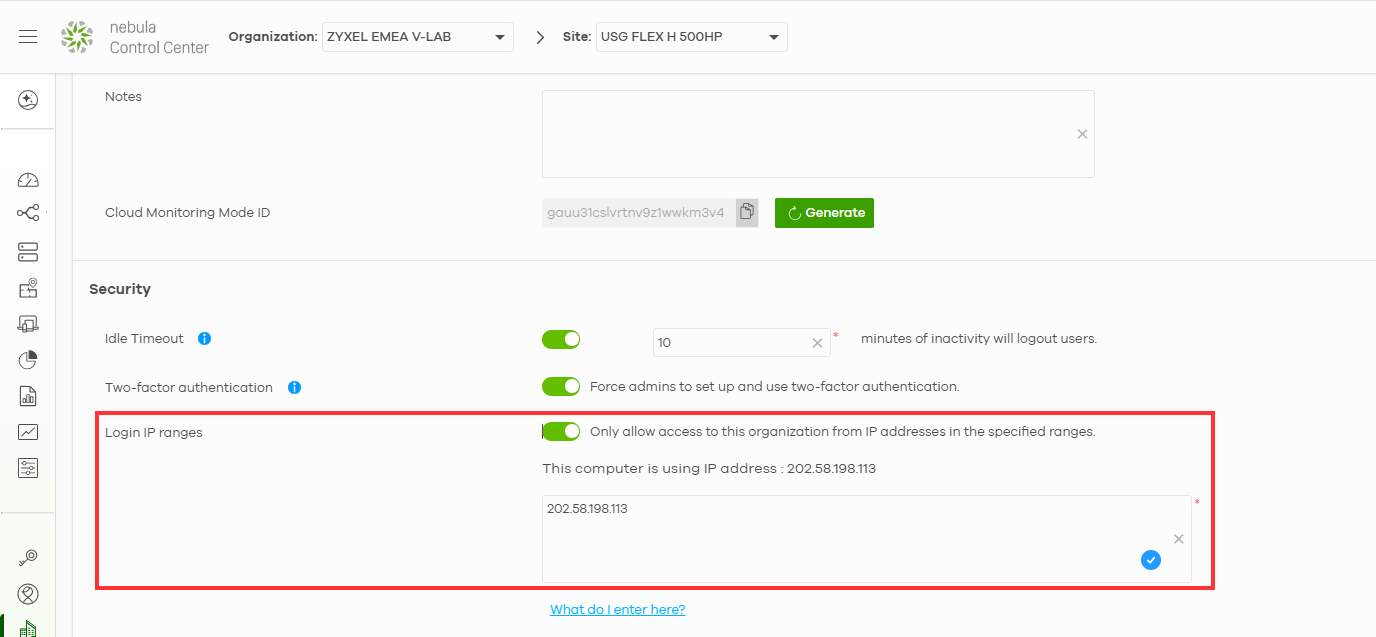Open the dashboard gauge icon in sidebar
1376x637 pixels.
coord(28,180)
